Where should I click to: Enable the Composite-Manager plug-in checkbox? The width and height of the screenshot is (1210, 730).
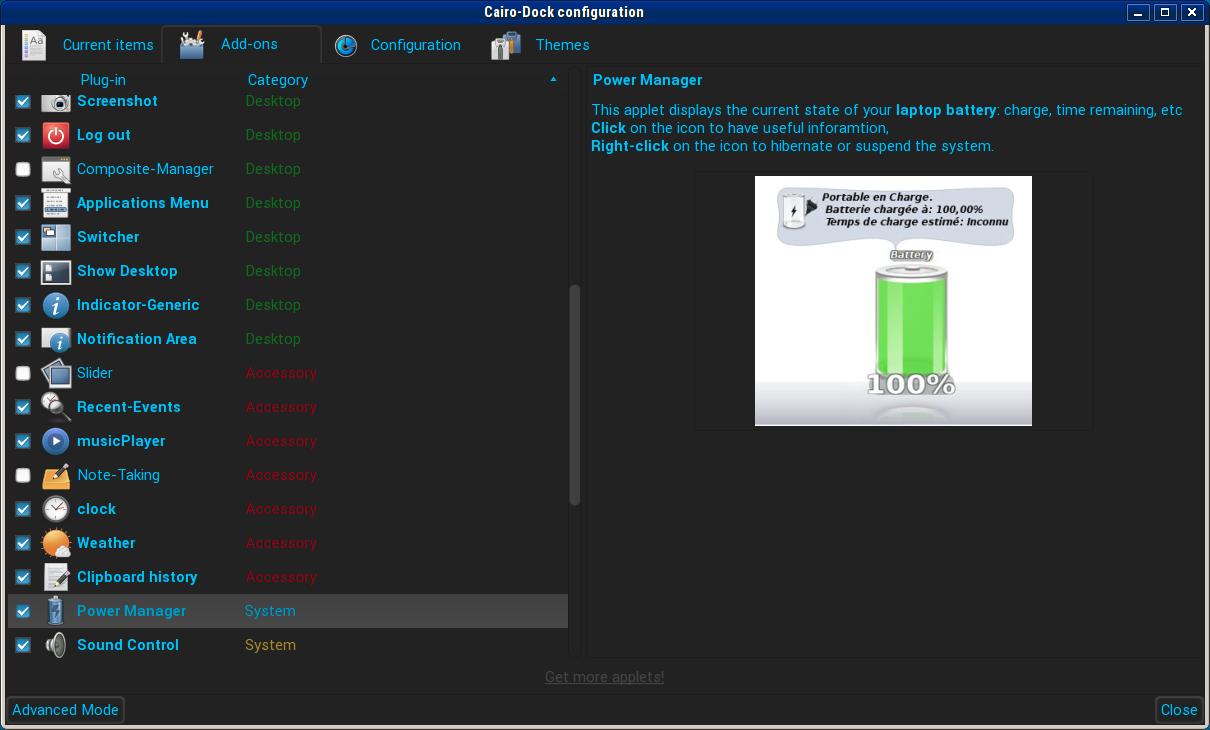click(x=23, y=169)
